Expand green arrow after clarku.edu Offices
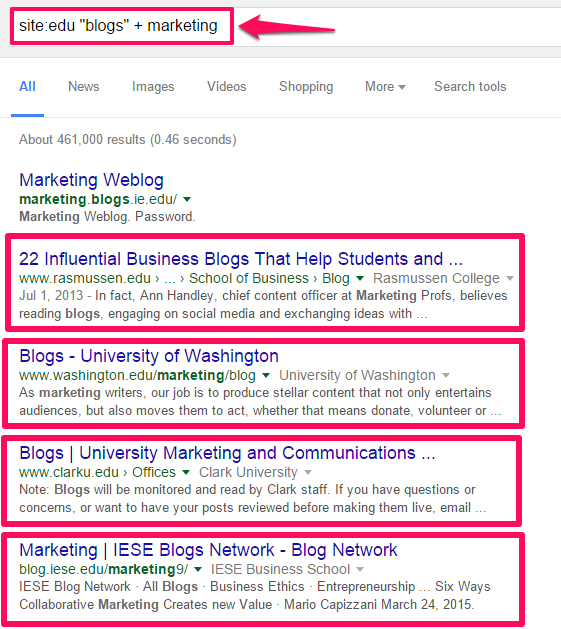This screenshot has height=629, width=561. pyautogui.click(x=186, y=472)
